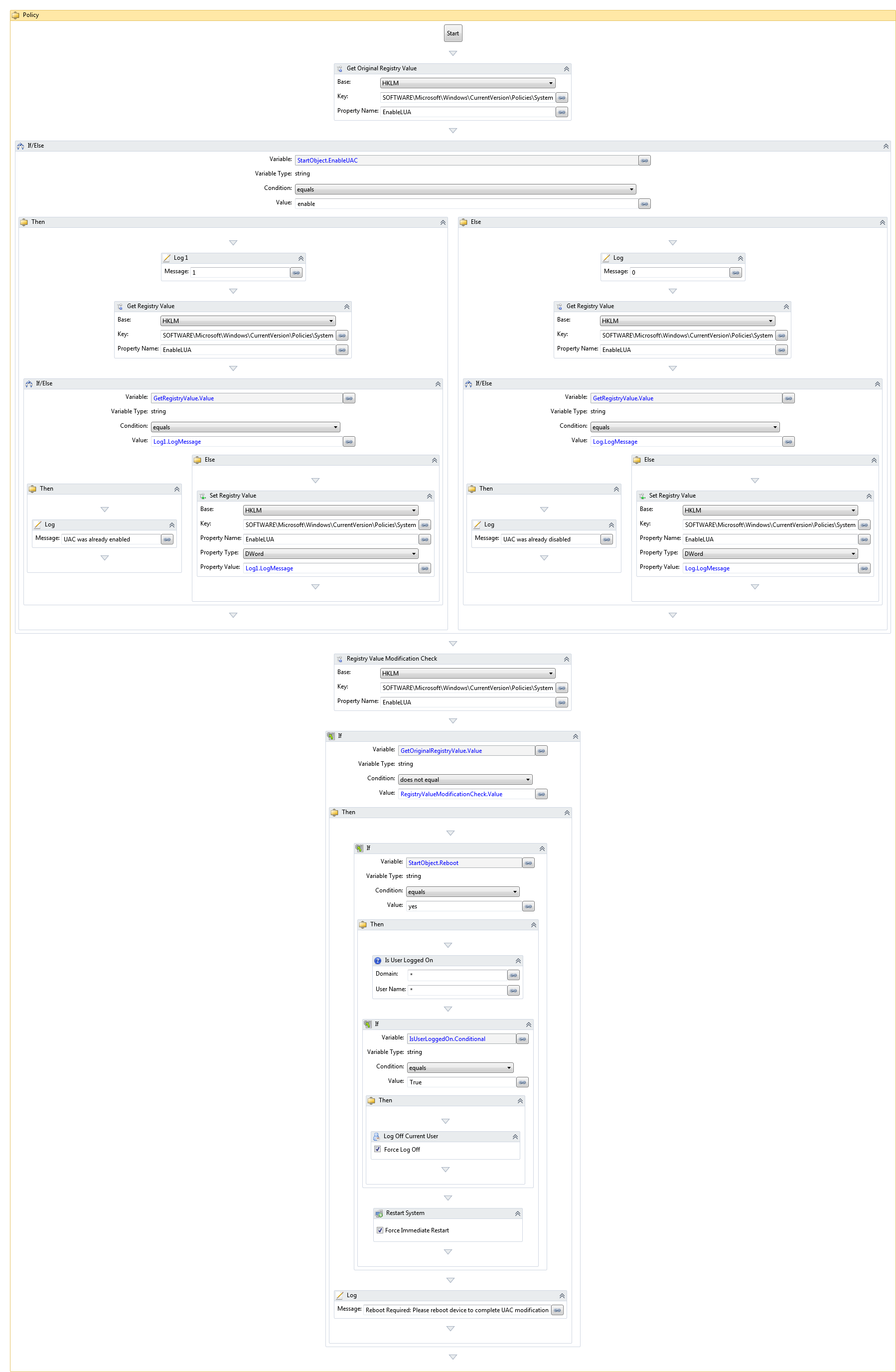Click the StartObject.Reboot variable link
Screen dimensions: 896x1372
point(434,863)
